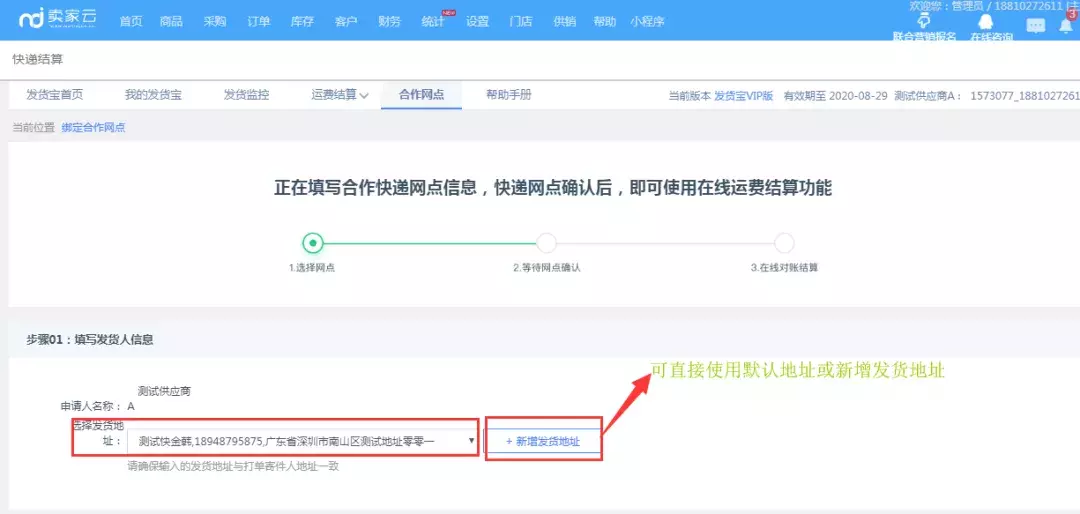Switch to 发货宝首页 tab
Image resolution: width=1080 pixels, height=514 pixels.
tap(54, 95)
